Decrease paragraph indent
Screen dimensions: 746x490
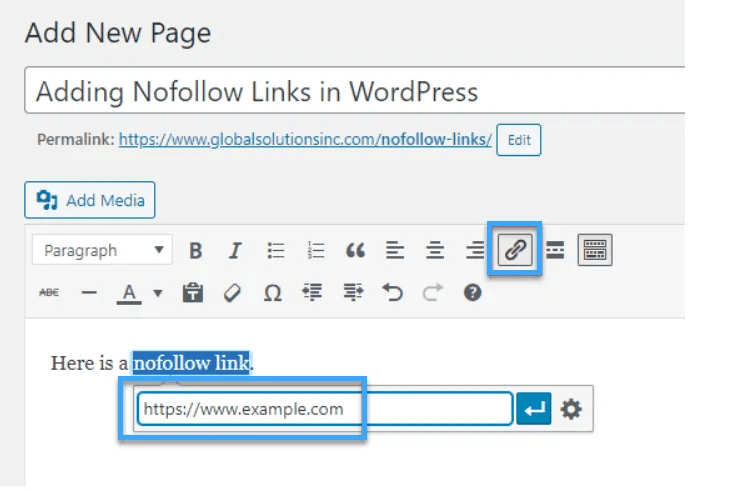pos(312,293)
